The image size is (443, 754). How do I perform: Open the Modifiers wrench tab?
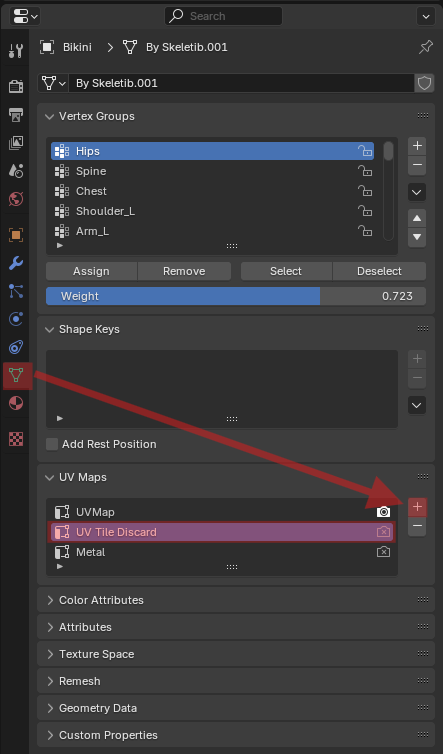pos(16,263)
